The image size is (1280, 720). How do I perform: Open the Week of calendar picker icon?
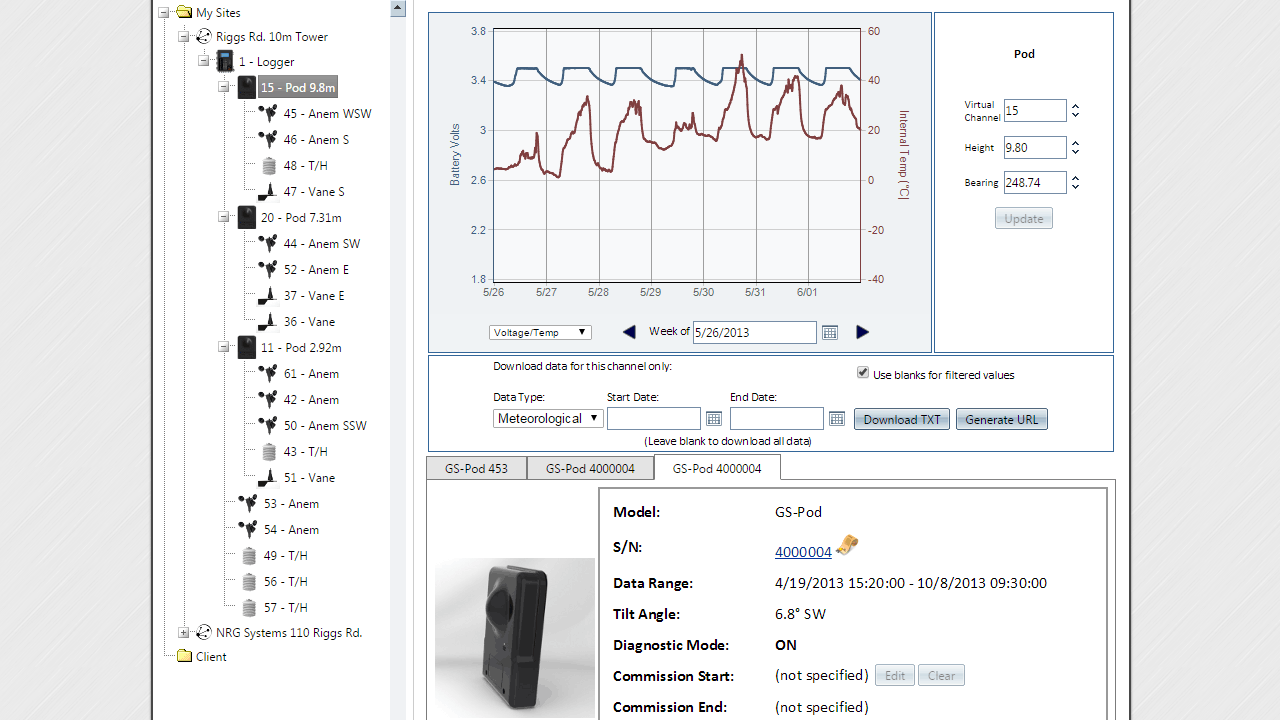pyautogui.click(x=830, y=332)
